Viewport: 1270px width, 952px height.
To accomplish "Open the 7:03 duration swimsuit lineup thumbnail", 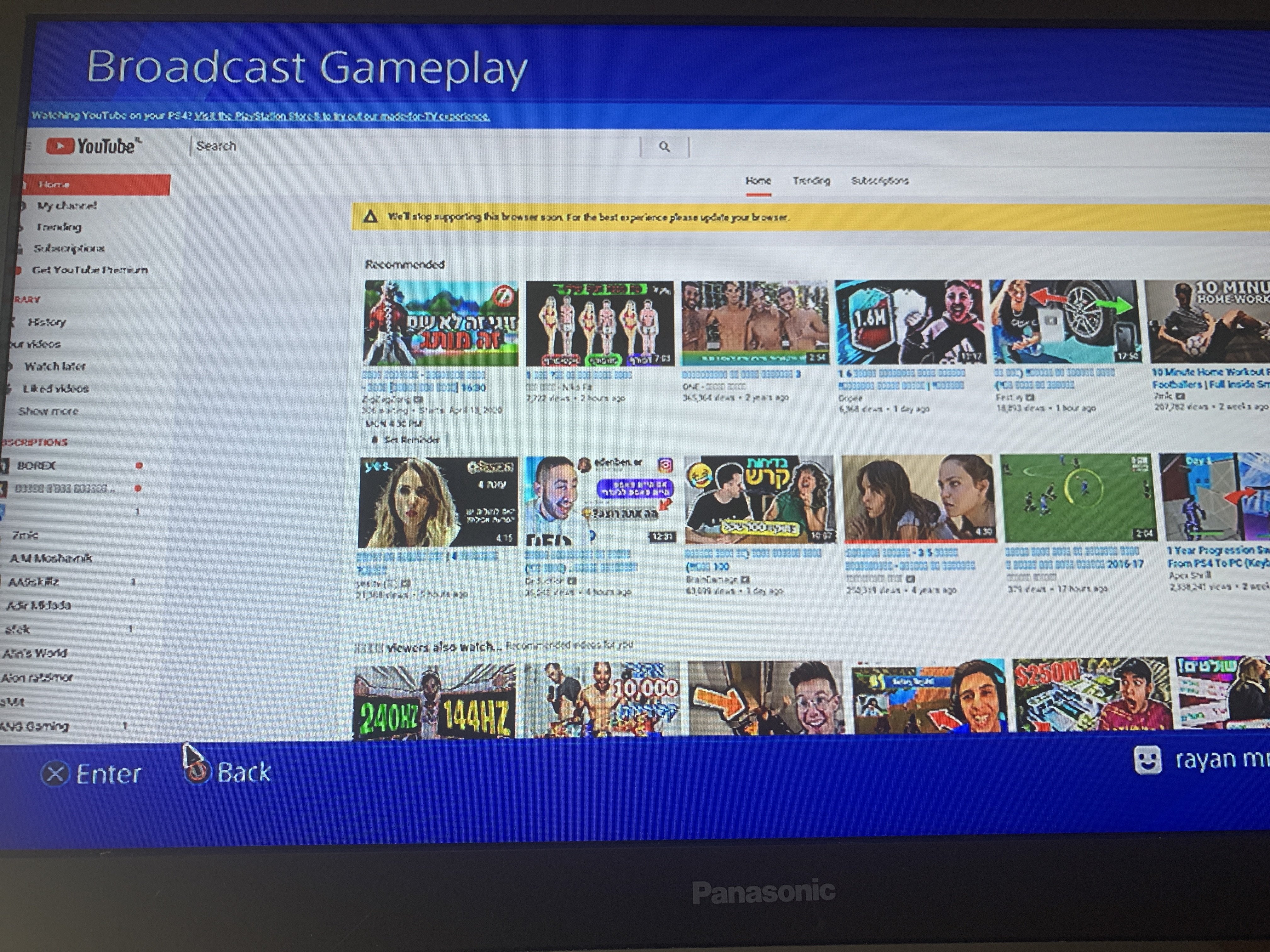I will click(600, 323).
